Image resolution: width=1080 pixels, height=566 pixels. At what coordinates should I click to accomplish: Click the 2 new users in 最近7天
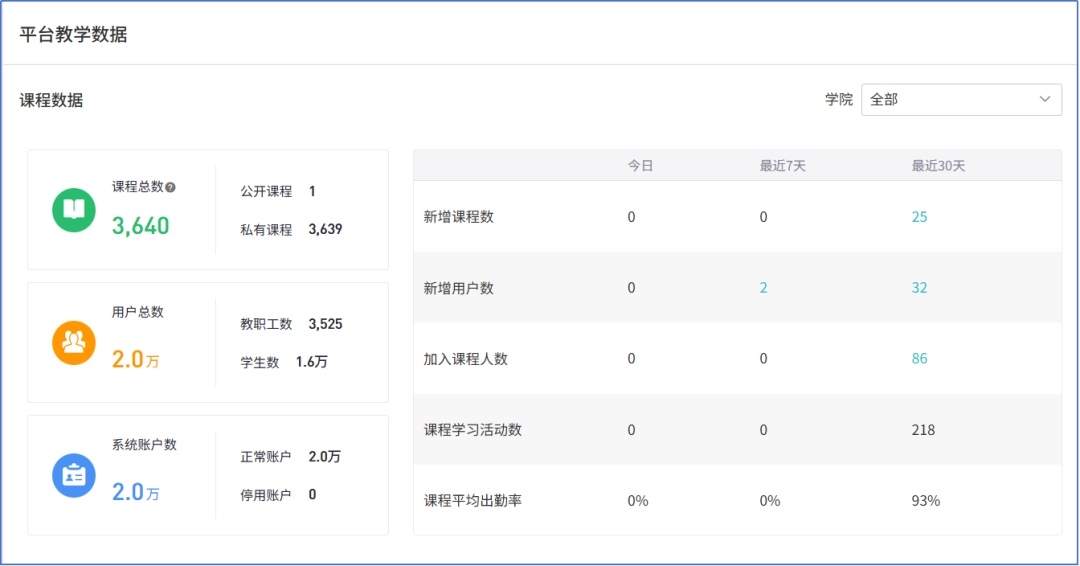pyautogui.click(x=763, y=288)
